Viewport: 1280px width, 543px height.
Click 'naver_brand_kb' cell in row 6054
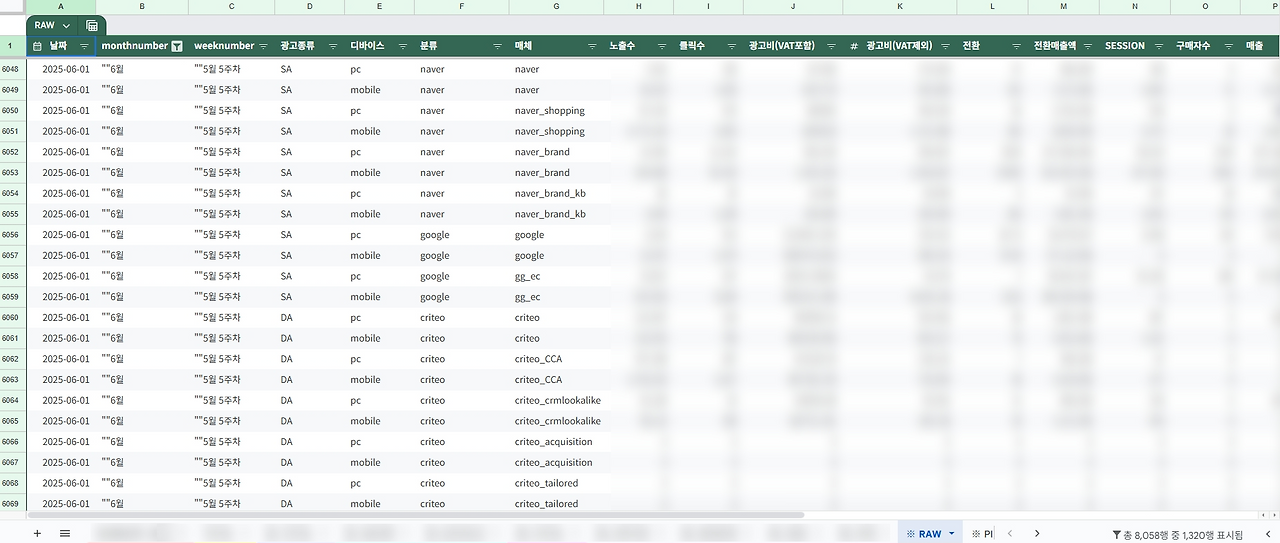pos(556,194)
